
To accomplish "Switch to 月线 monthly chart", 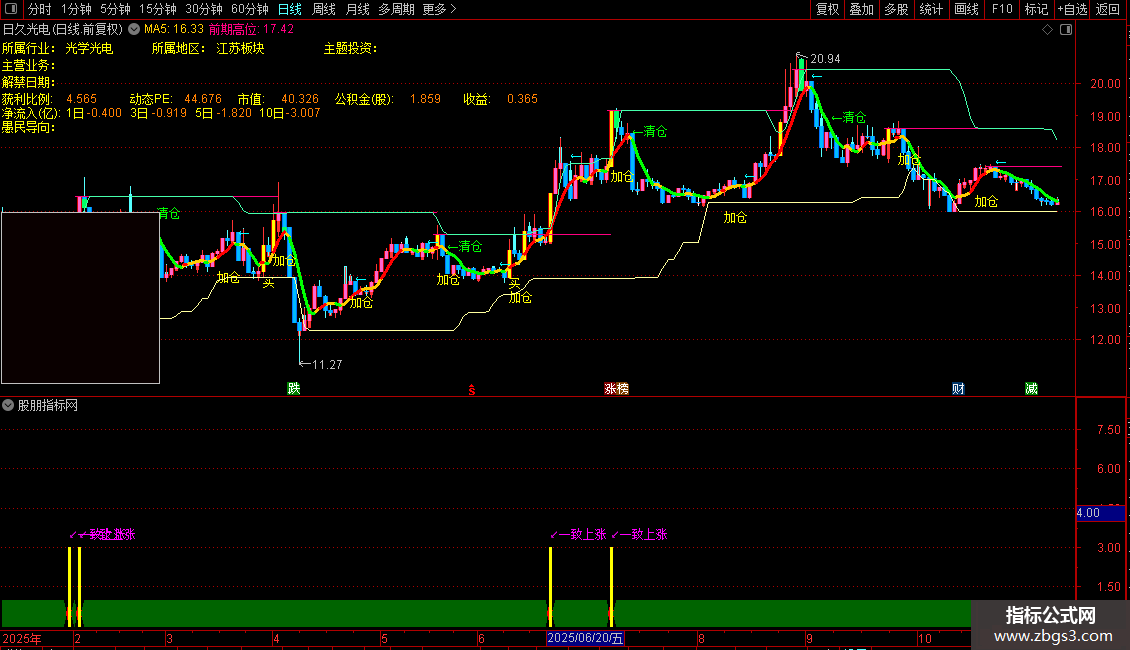I will click(357, 9).
